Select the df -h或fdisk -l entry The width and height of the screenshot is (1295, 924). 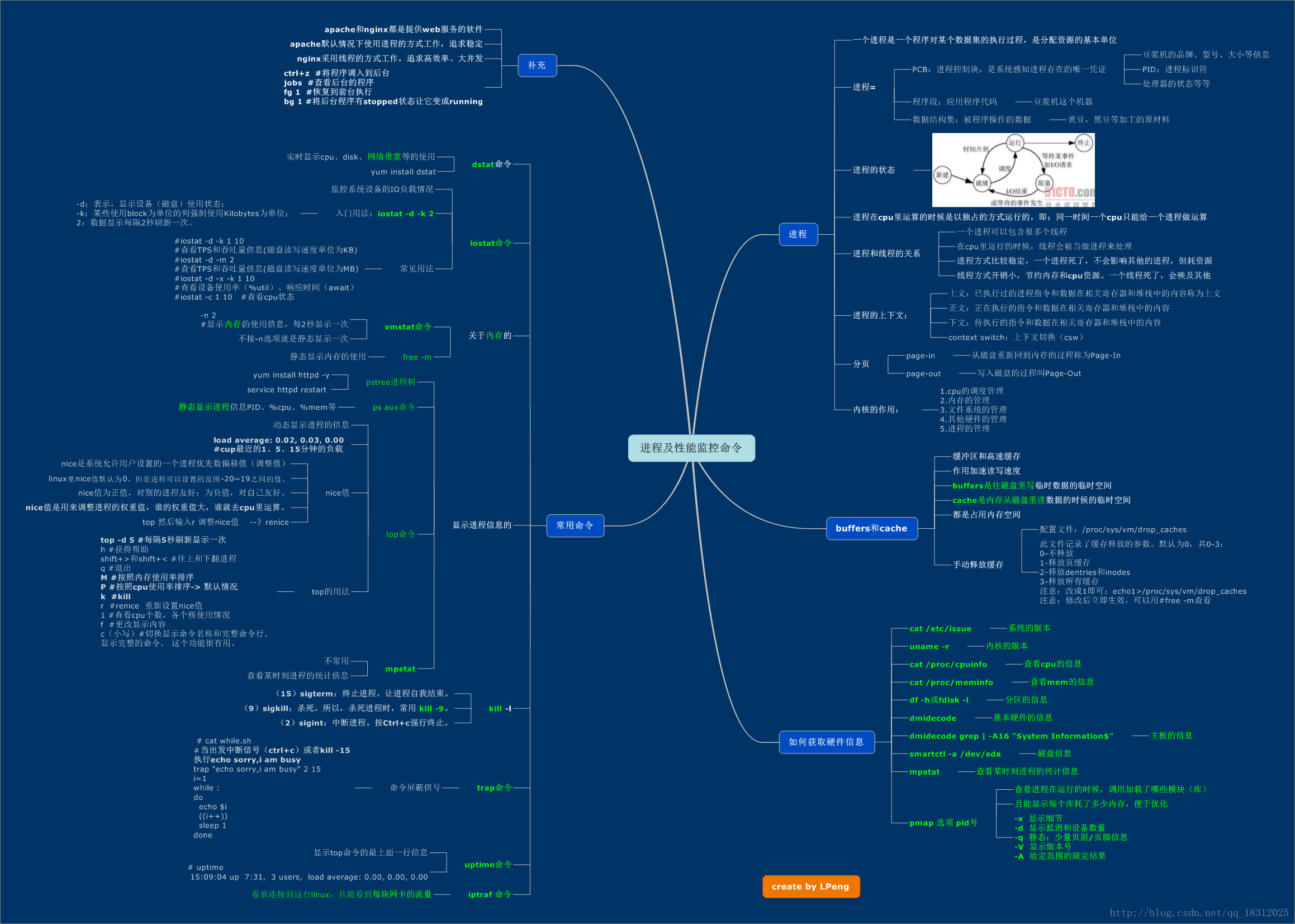coord(938,700)
